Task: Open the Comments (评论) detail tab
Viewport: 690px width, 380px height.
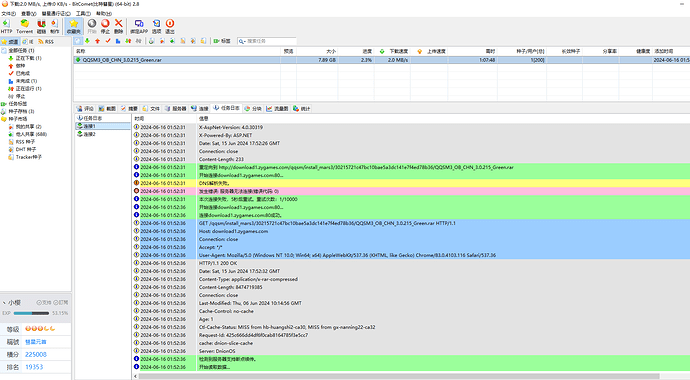Action: 85,108
